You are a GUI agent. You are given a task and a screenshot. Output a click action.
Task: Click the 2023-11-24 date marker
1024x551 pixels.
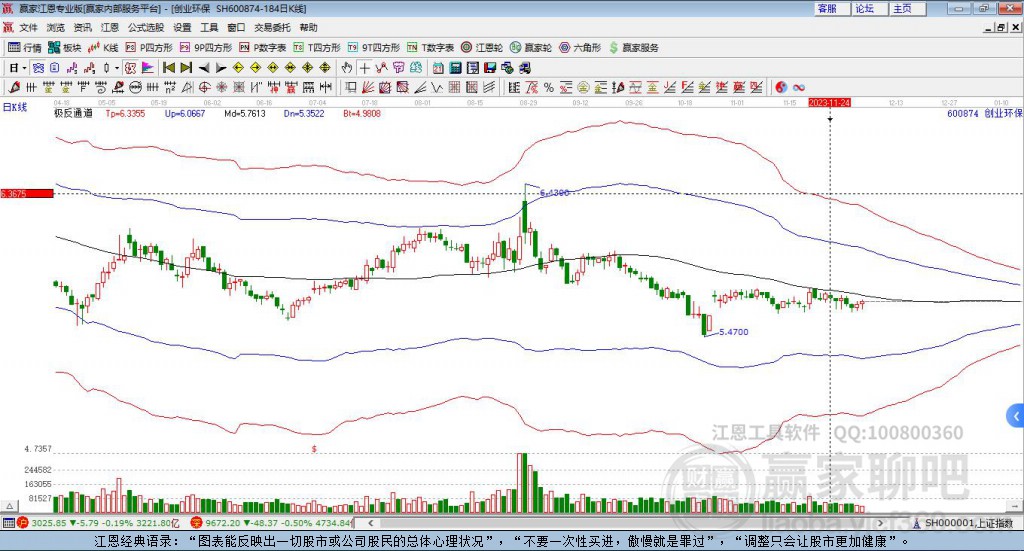click(x=829, y=103)
